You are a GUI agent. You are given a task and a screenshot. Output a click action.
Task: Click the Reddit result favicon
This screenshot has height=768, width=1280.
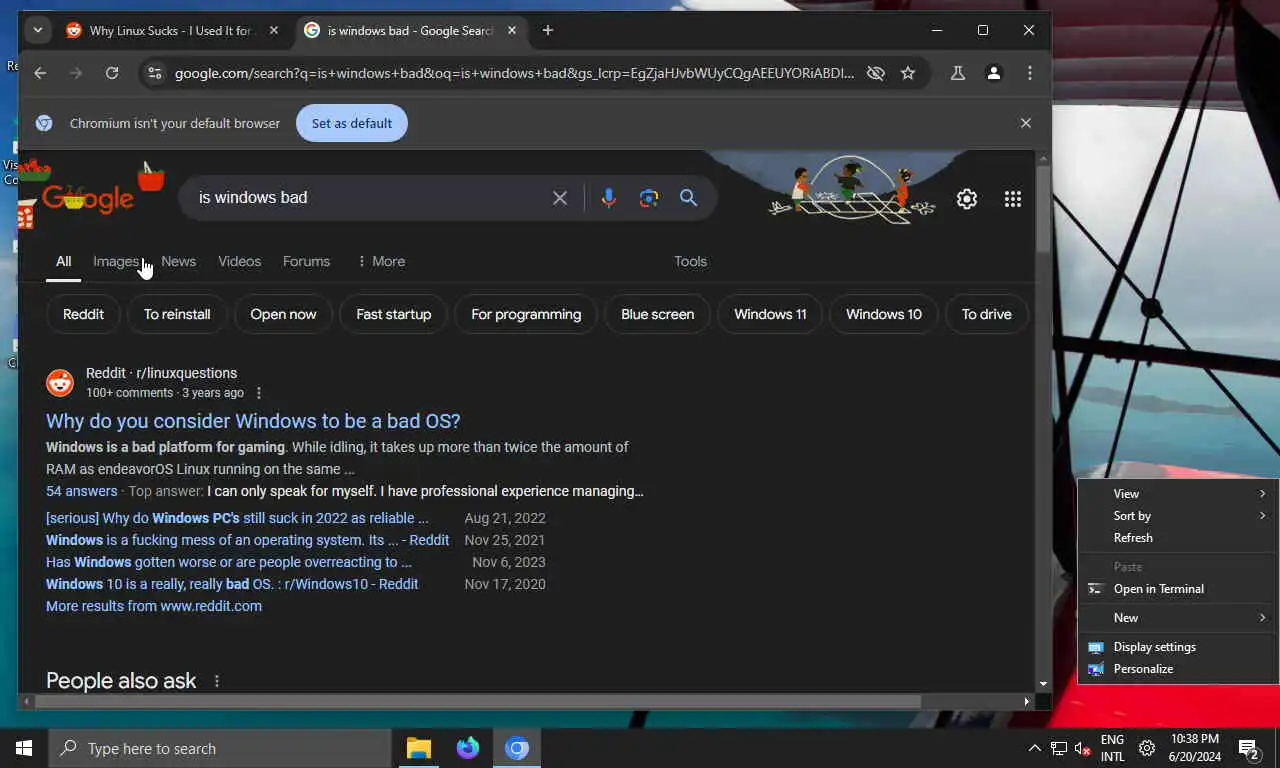(x=60, y=382)
